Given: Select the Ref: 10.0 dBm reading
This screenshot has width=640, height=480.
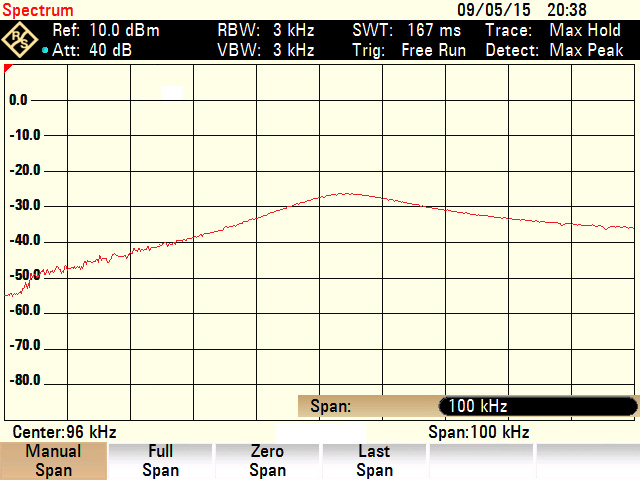Looking at the screenshot, I should [x=106, y=30].
